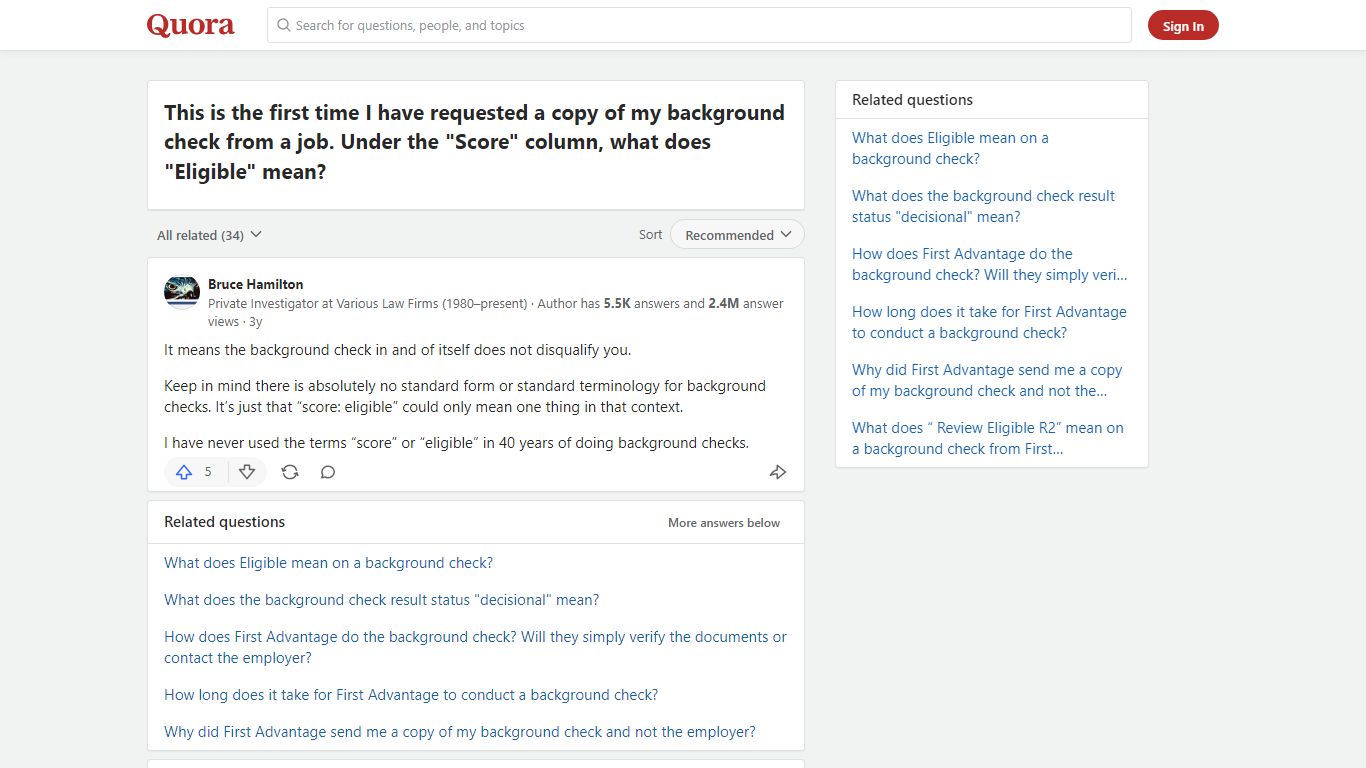Click the search magnifier icon
Image resolution: width=1366 pixels, height=768 pixels.
click(284, 25)
